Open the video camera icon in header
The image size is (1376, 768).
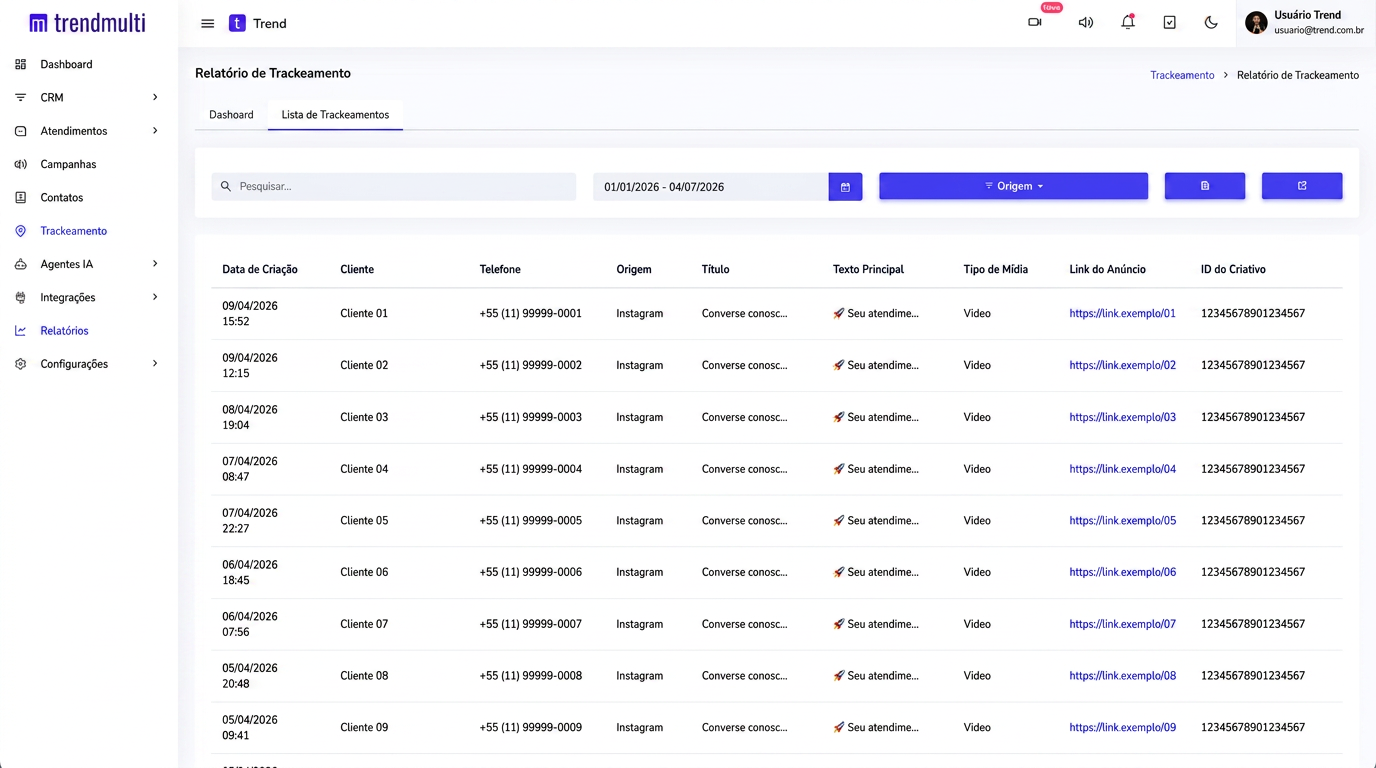[1035, 22]
